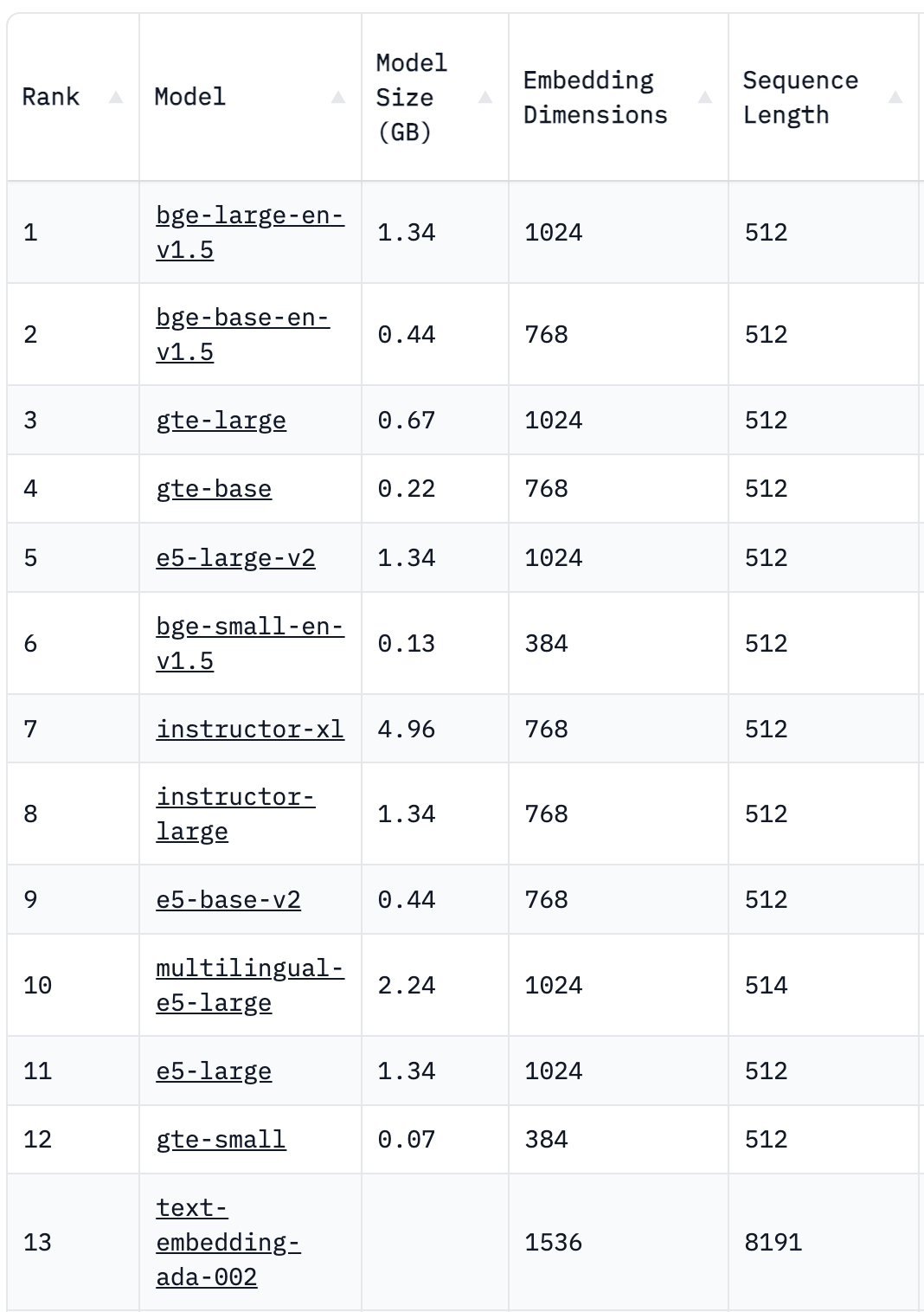Click Sequence Length sort arrow icon

[895, 98]
